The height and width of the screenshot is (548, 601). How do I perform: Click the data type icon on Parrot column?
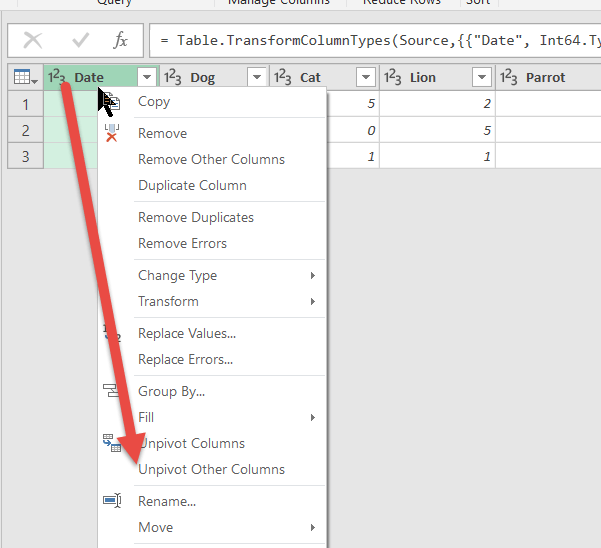[x=508, y=78]
